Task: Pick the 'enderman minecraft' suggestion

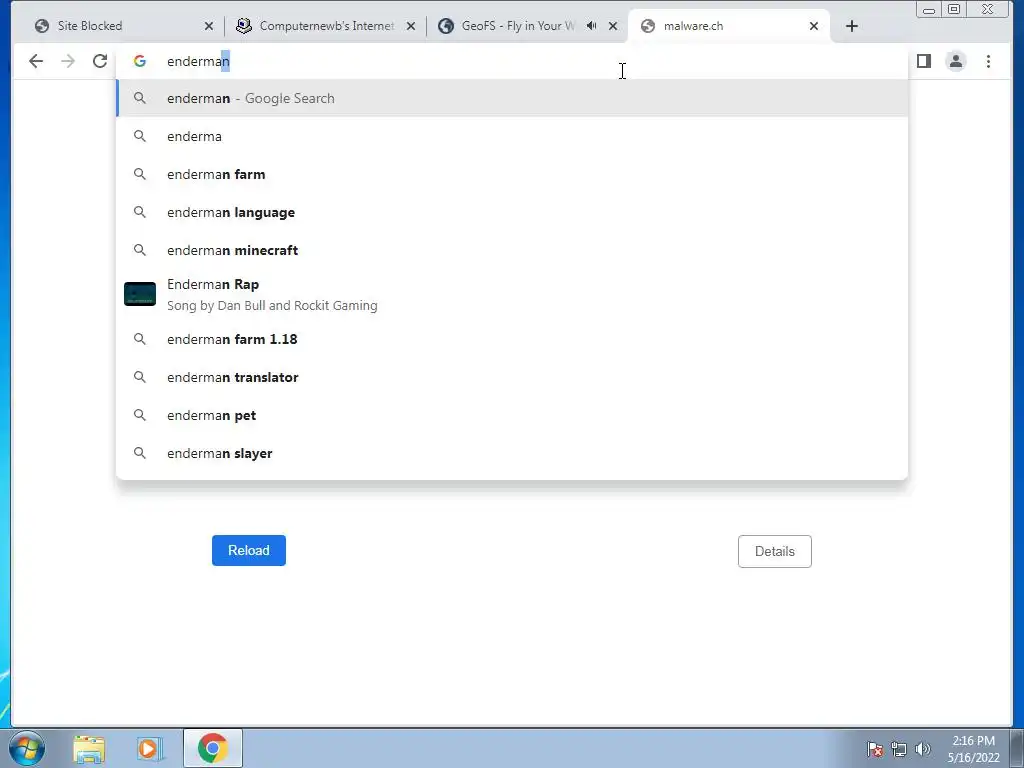Action: point(512,250)
